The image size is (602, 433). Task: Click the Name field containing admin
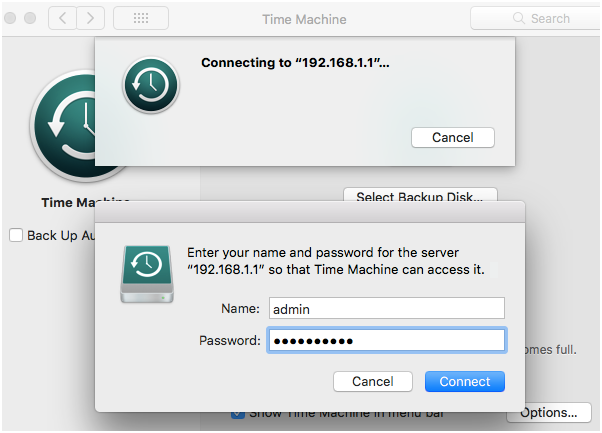point(385,309)
